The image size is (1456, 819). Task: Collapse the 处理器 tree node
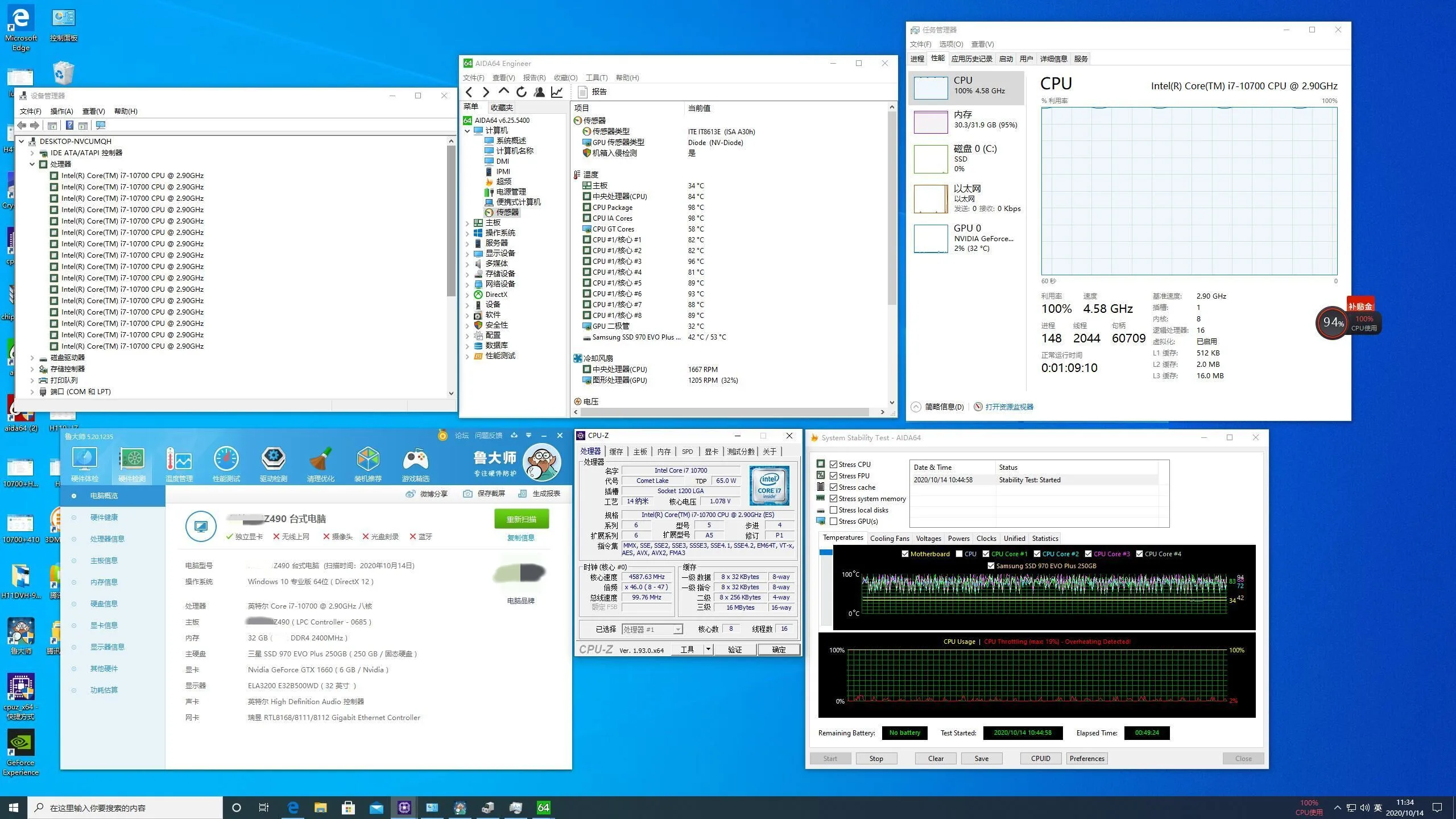pos(32,164)
